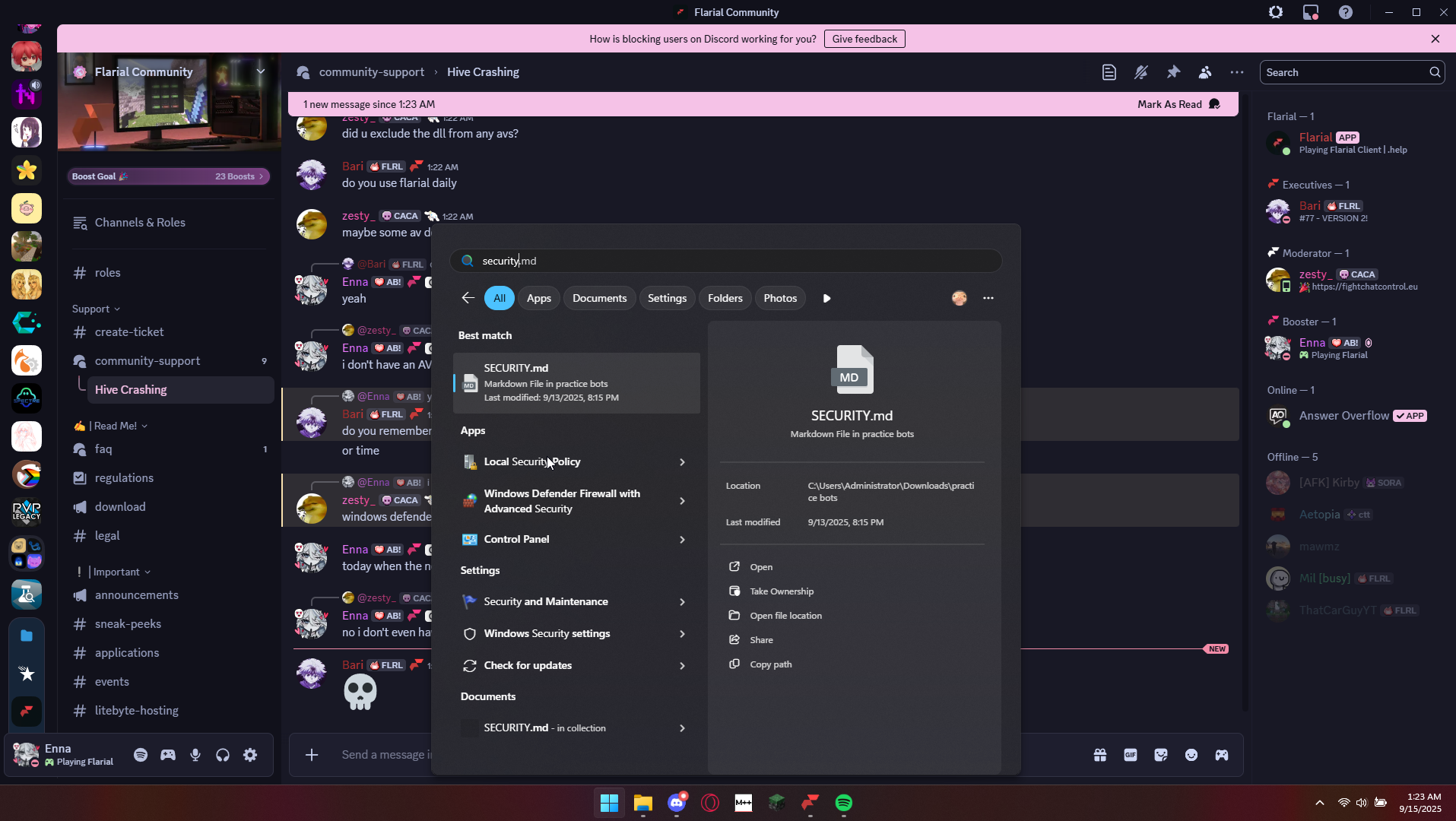Open Discord help question mark icon
This screenshot has height=821, width=1456.
[x=1346, y=12]
